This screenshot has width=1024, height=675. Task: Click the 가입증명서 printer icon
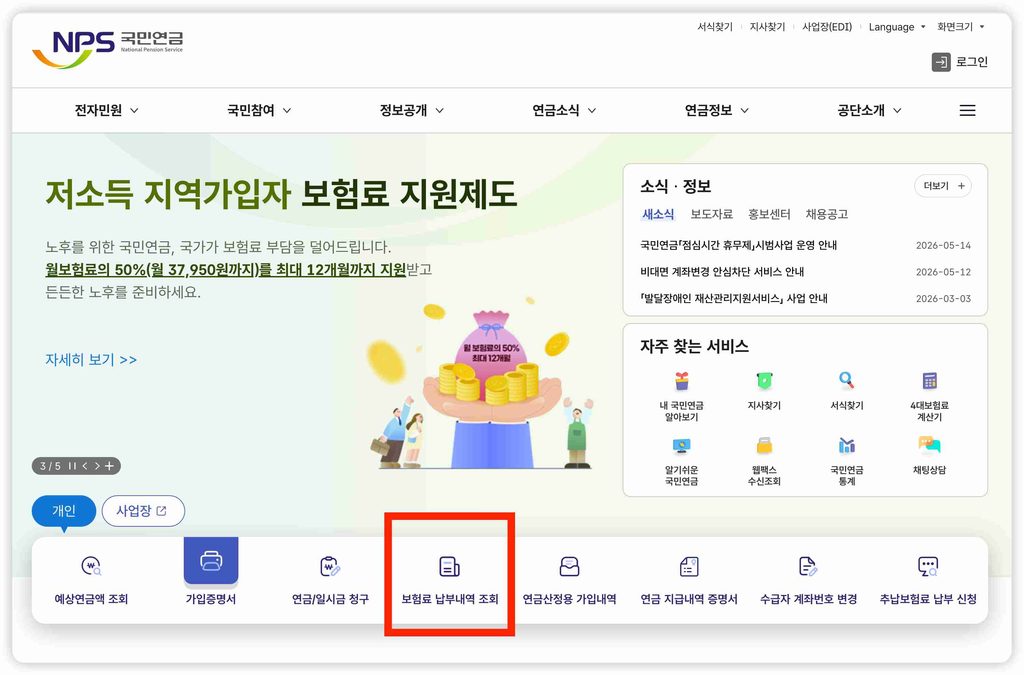(211, 561)
